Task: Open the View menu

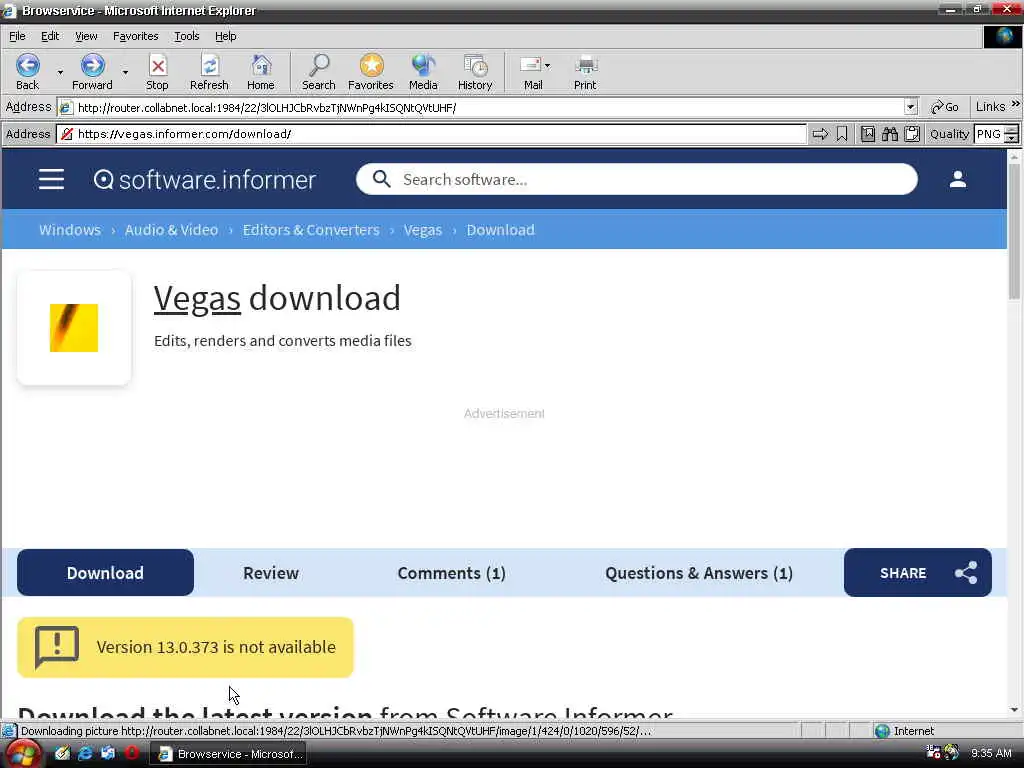Action: 86,36
